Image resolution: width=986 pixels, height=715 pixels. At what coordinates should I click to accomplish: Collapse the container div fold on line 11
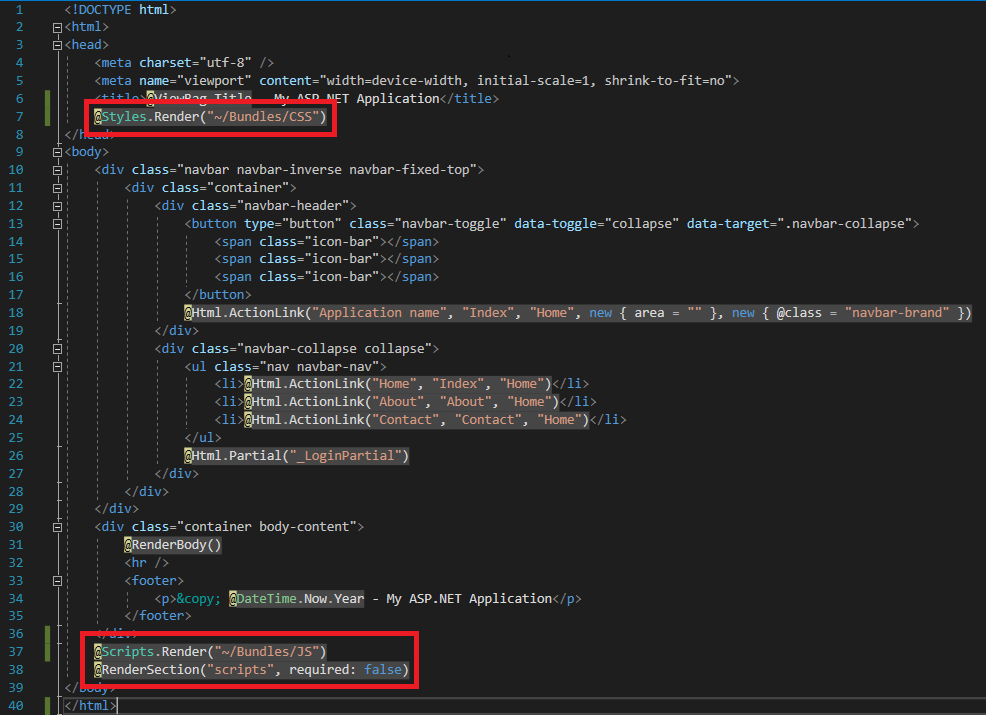coord(57,187)
